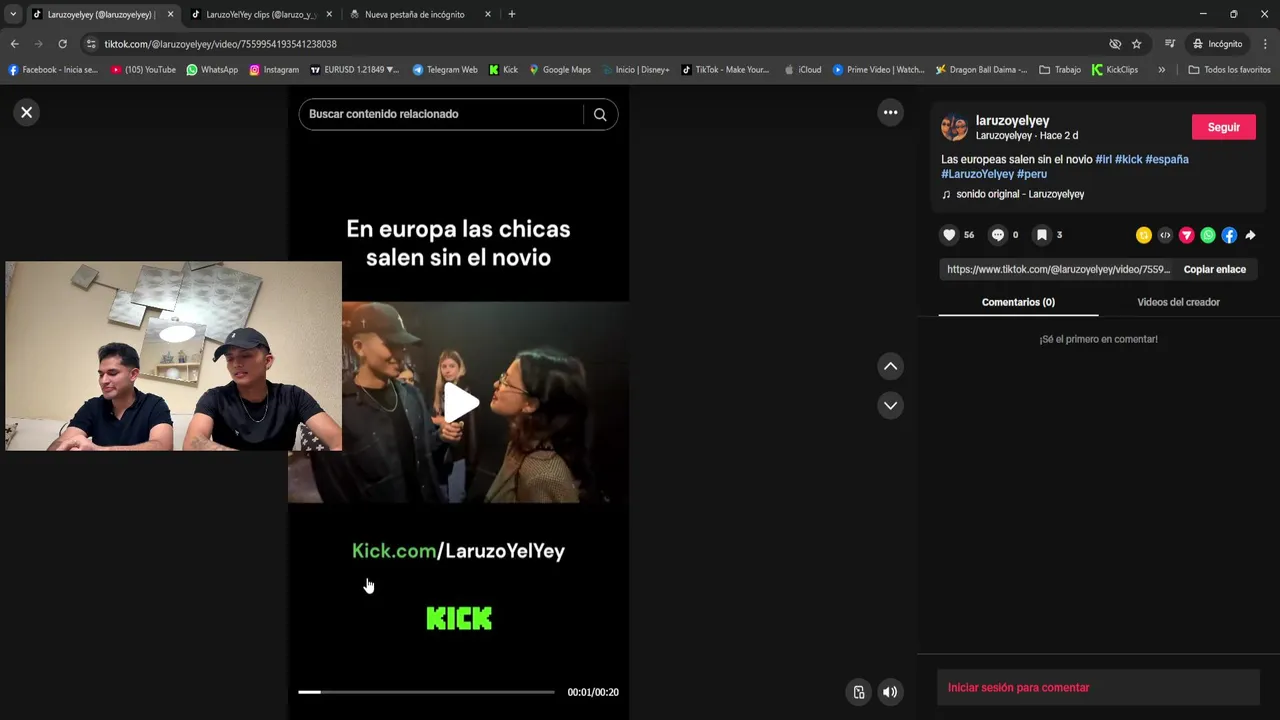The width and height of the screenshot is (1280, 720).
Task: Open the iCloud bookmark
Action: coord(803,70)
